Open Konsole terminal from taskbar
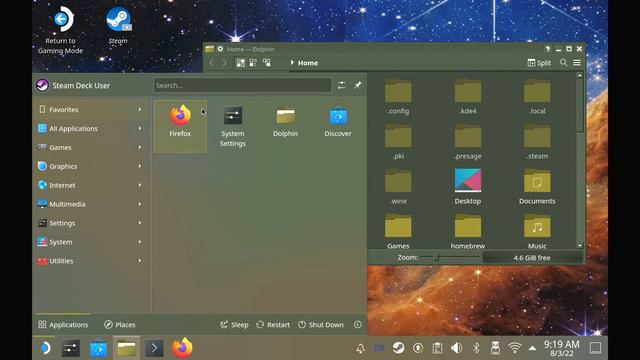Screen dimensions: 640x360 [x=154, y=348]
